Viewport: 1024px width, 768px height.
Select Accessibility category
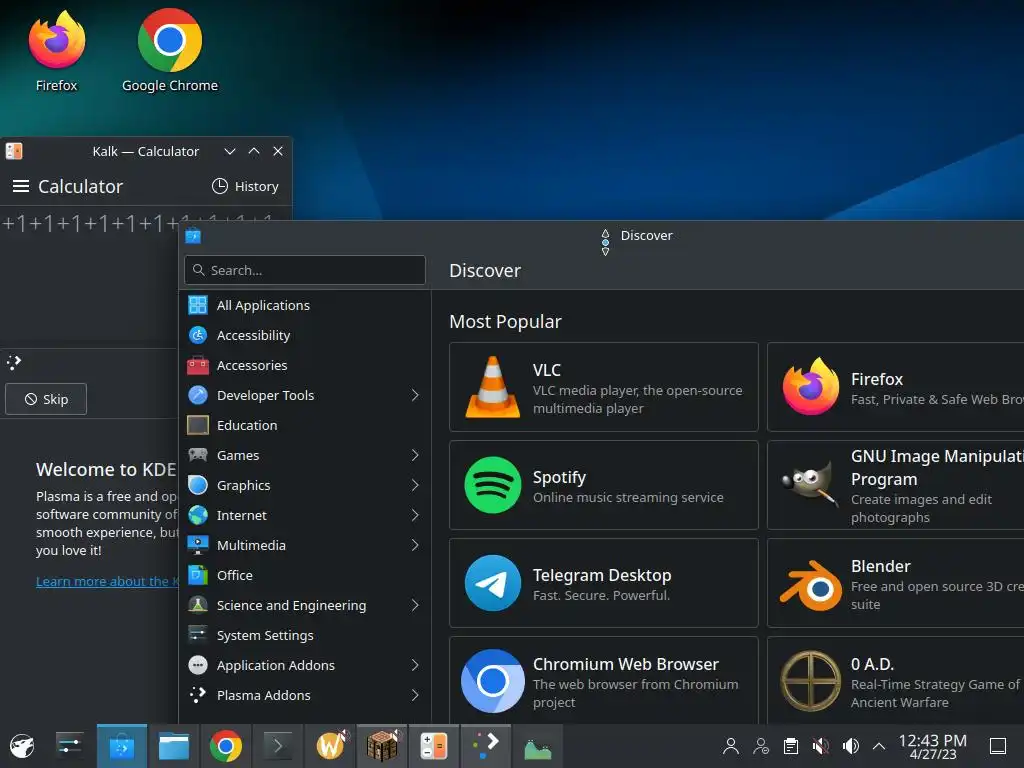tap(305, 335)
